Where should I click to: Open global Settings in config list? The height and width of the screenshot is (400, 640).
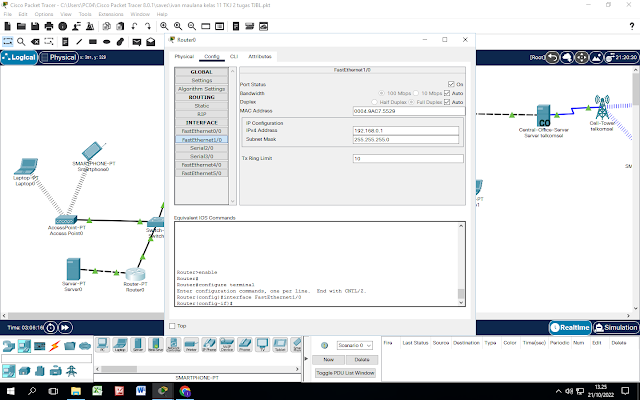[202, 80]
